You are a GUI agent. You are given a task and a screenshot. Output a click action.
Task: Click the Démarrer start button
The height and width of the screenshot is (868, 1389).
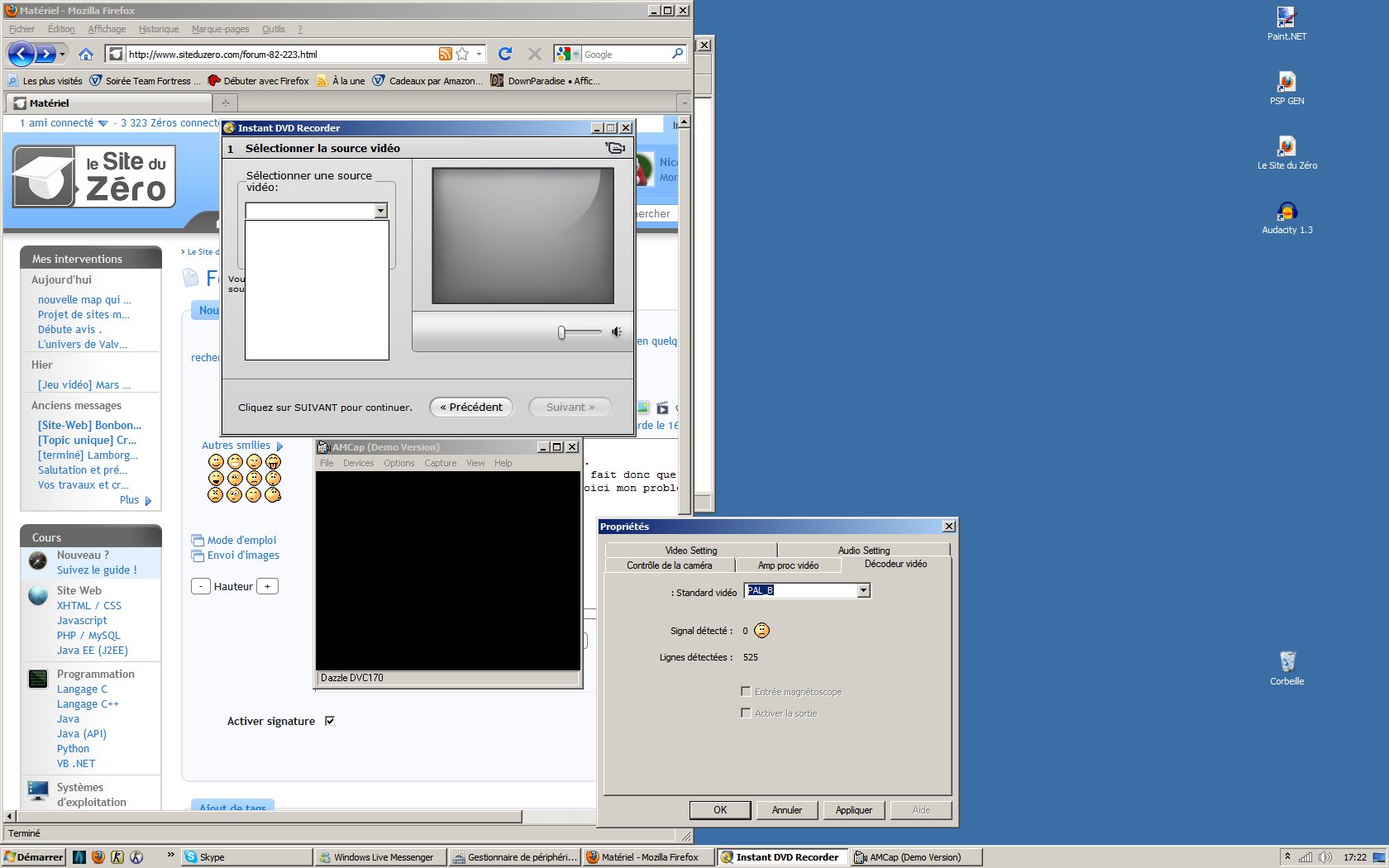(x=34, y=857)
